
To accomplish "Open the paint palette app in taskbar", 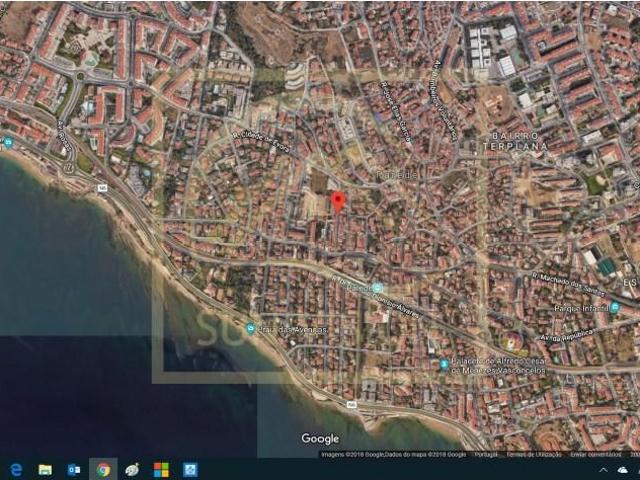I will coord(132,469).
